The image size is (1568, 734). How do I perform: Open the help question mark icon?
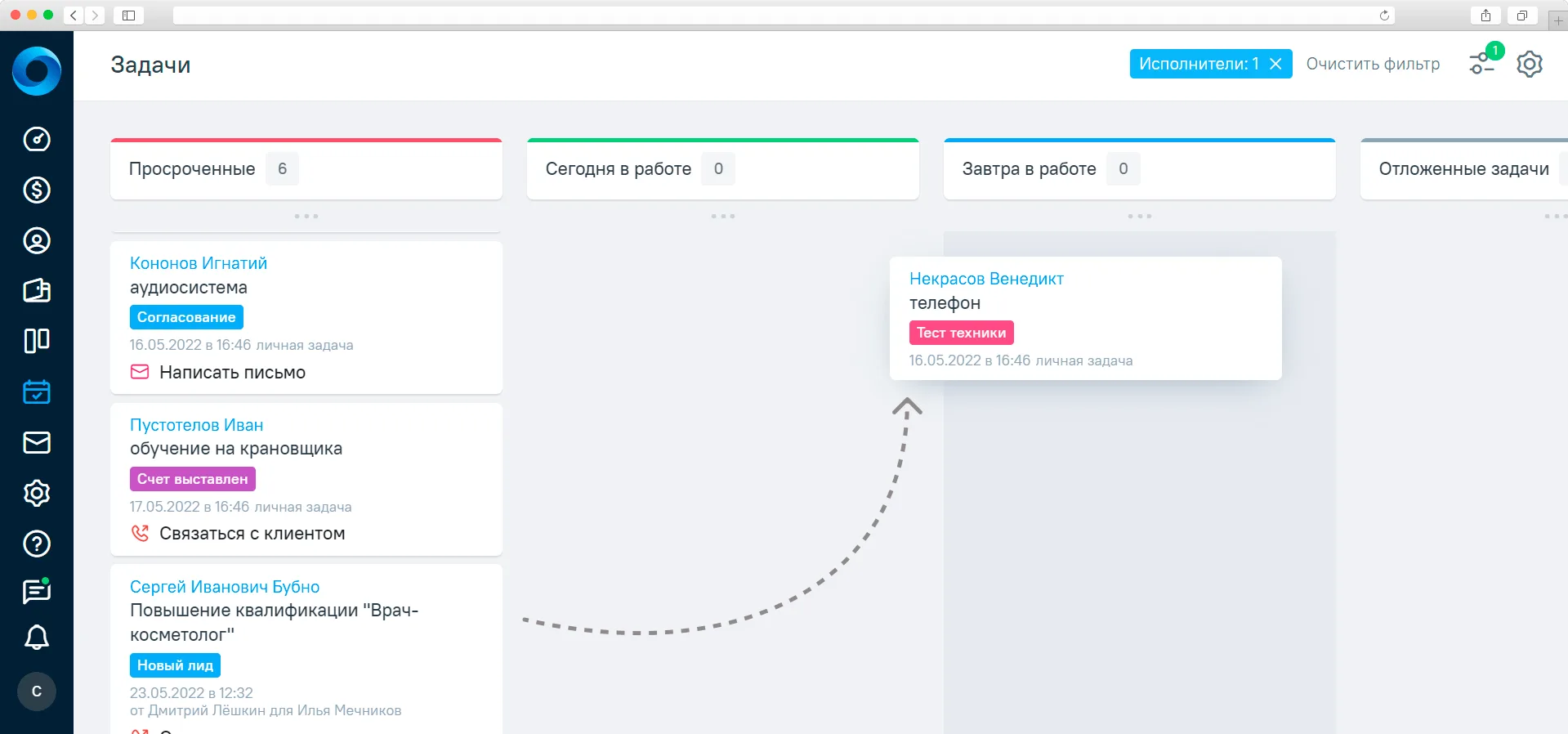(37, 544)
